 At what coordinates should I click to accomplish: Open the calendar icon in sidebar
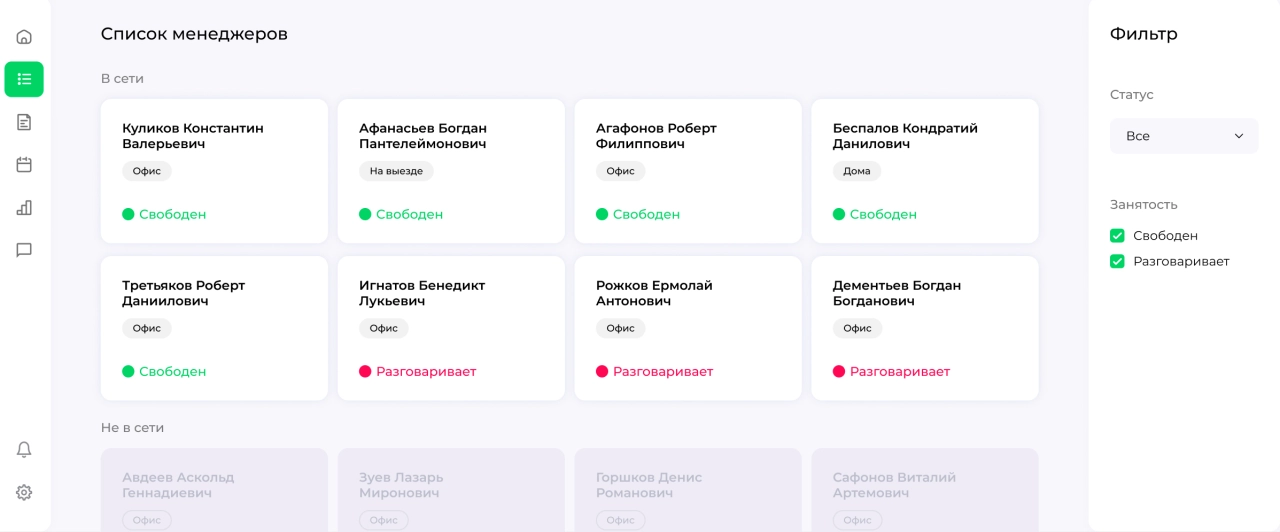(x=24, y=165)
